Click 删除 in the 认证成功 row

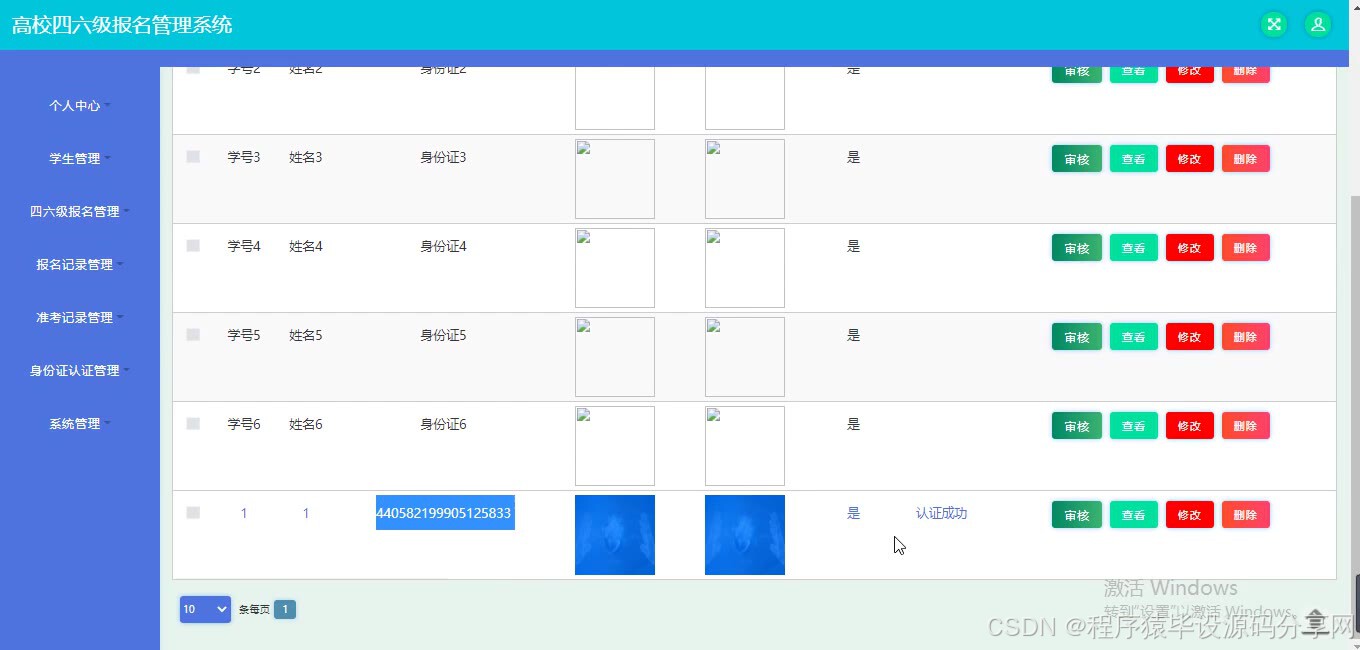[x=1245, y=515]
